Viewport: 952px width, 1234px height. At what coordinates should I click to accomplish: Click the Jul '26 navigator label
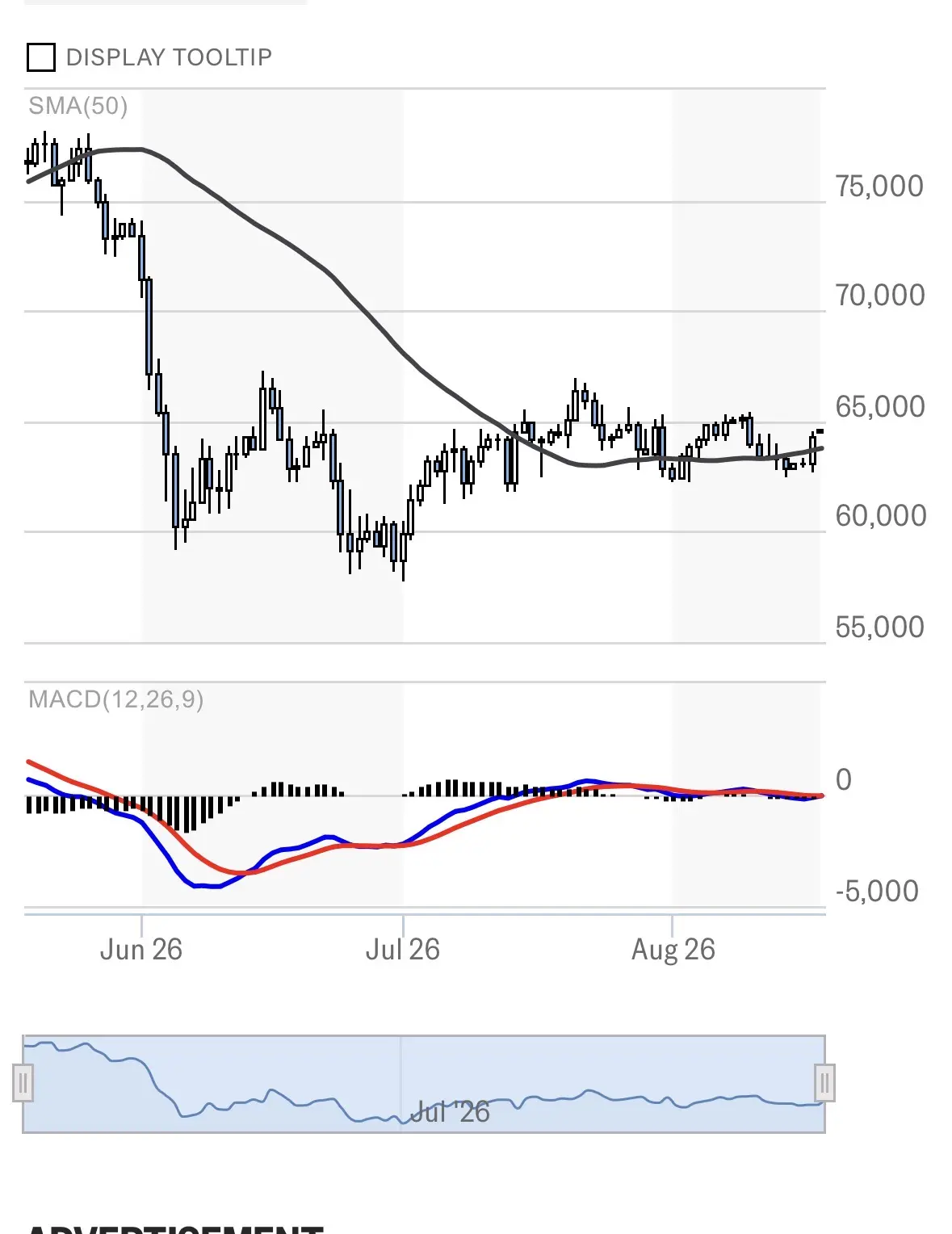pos(450,1112)
